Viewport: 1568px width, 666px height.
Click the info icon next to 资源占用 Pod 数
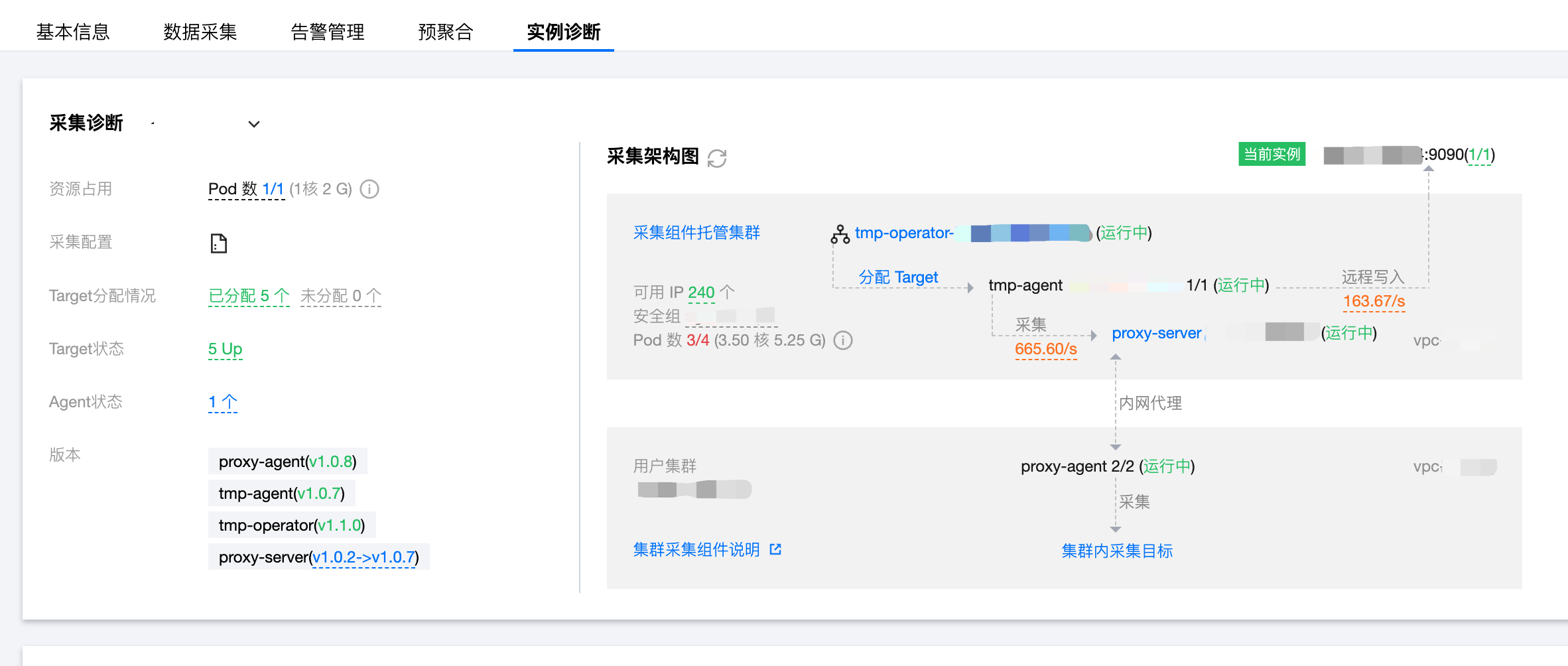point(369,190)
